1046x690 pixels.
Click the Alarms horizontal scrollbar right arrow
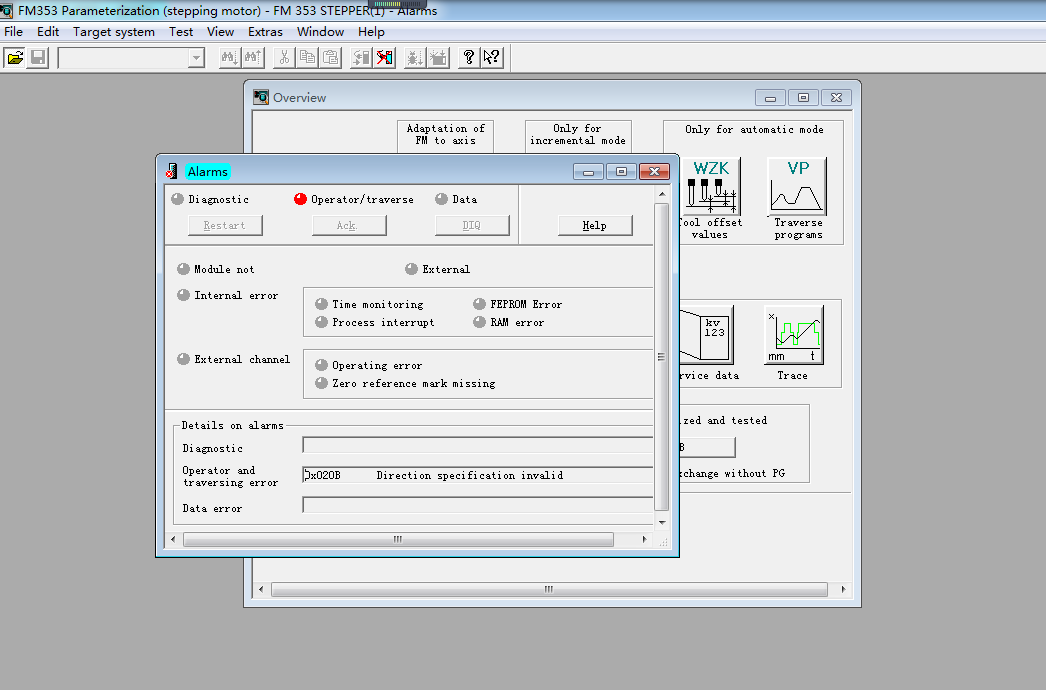[644, 539]
